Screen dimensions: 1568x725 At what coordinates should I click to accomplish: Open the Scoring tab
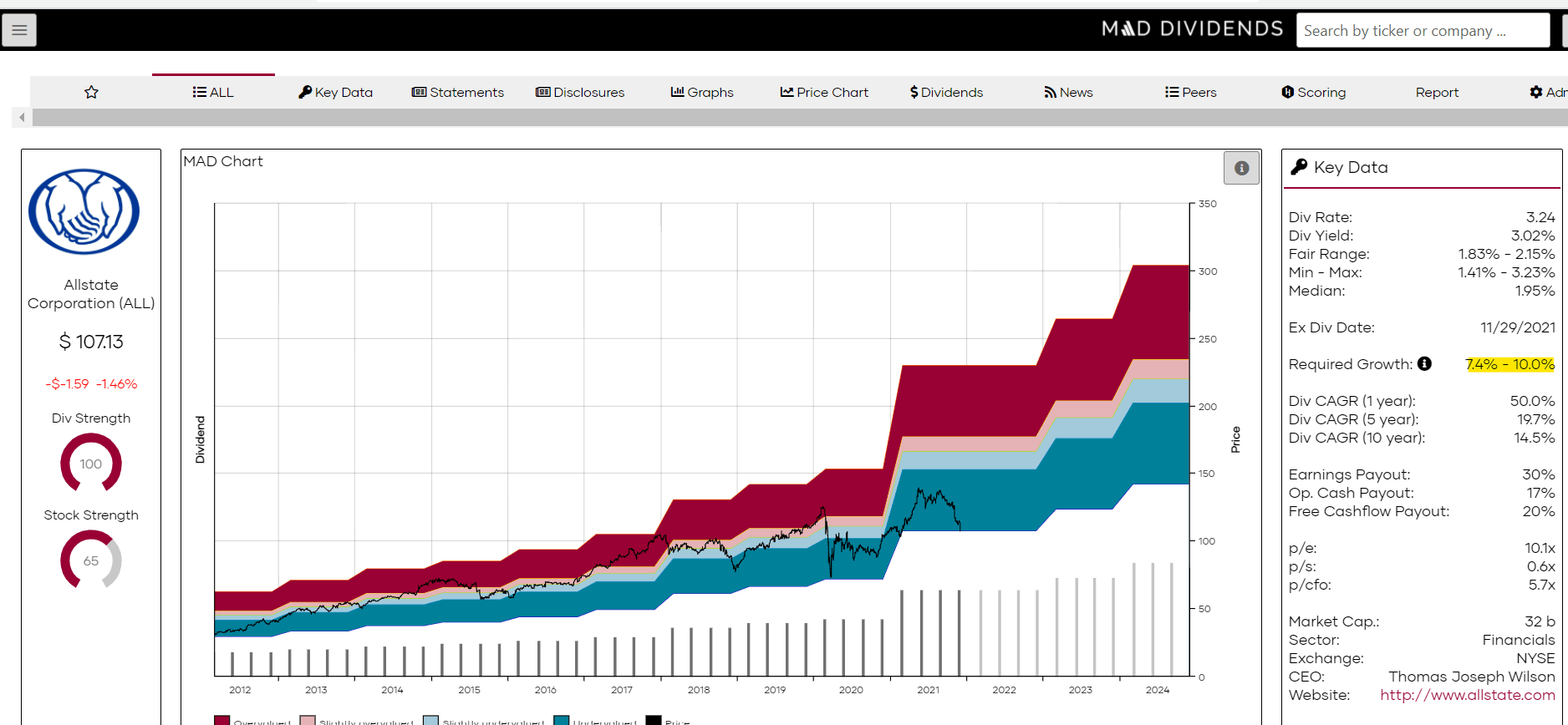pyautogui.click(x=1313, y=92)
